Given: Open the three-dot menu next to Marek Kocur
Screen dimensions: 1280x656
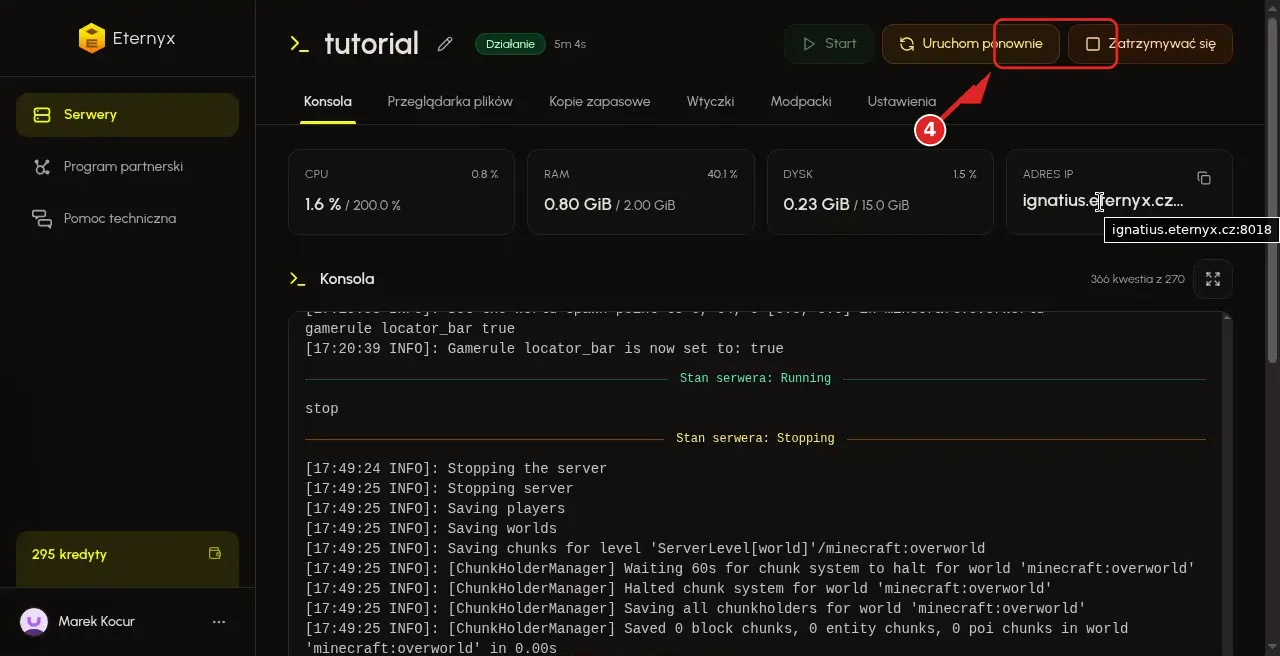Looking at the screenshot, I should tap(219, 622).
